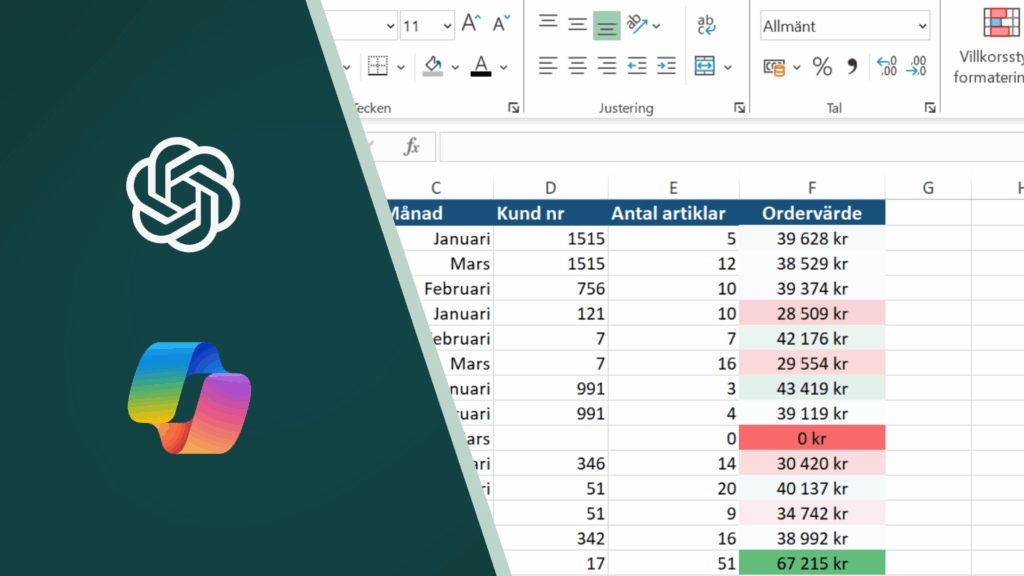Select column F header
This screenshot has height=576, width=1024.
pyautogui.click(x=811, y=188)
